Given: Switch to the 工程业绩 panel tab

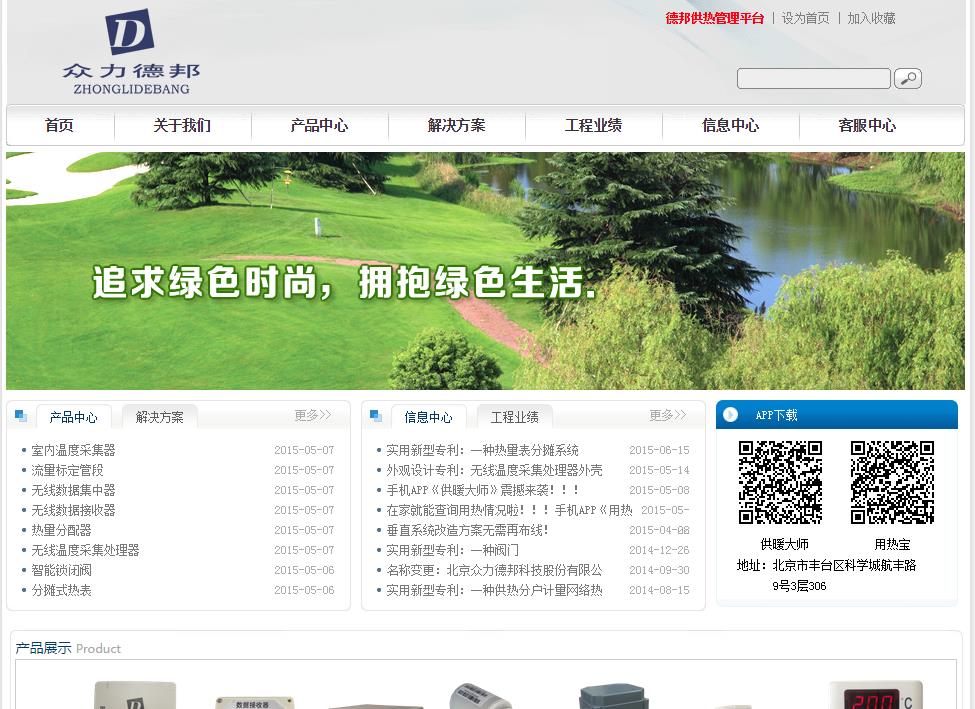Looking at the screenshot, I should pyautogui.click(x=515, y=417).
